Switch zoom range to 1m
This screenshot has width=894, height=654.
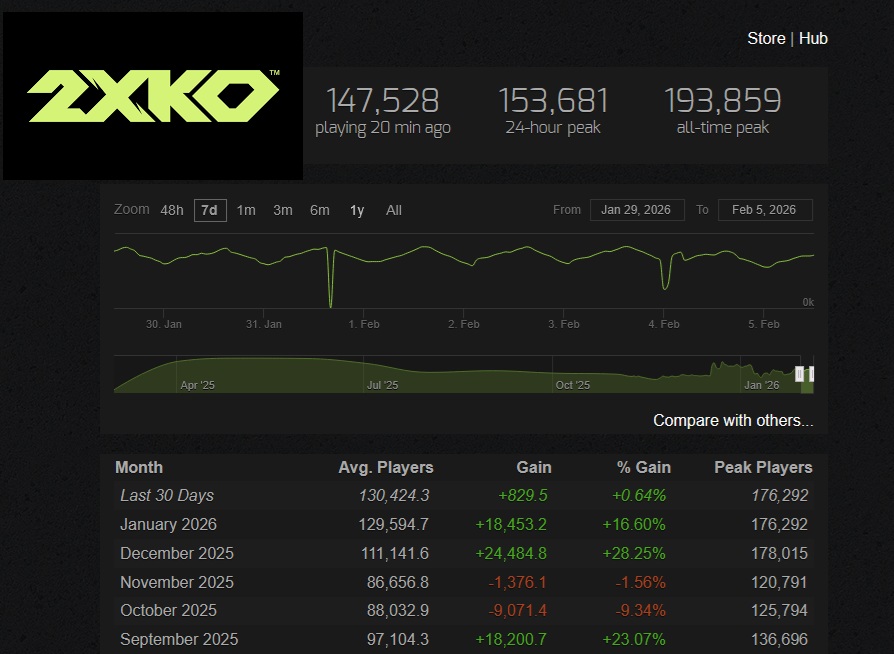[246, 210]
